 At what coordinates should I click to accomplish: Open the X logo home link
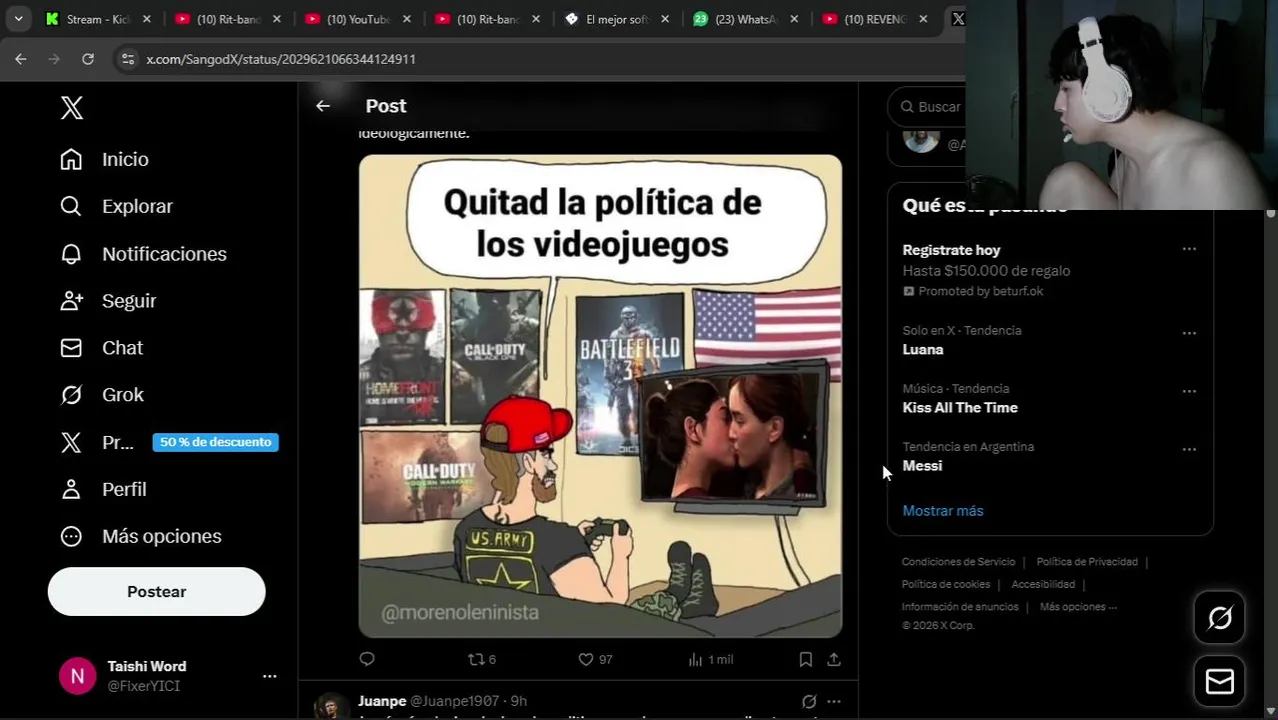(72, 108)
